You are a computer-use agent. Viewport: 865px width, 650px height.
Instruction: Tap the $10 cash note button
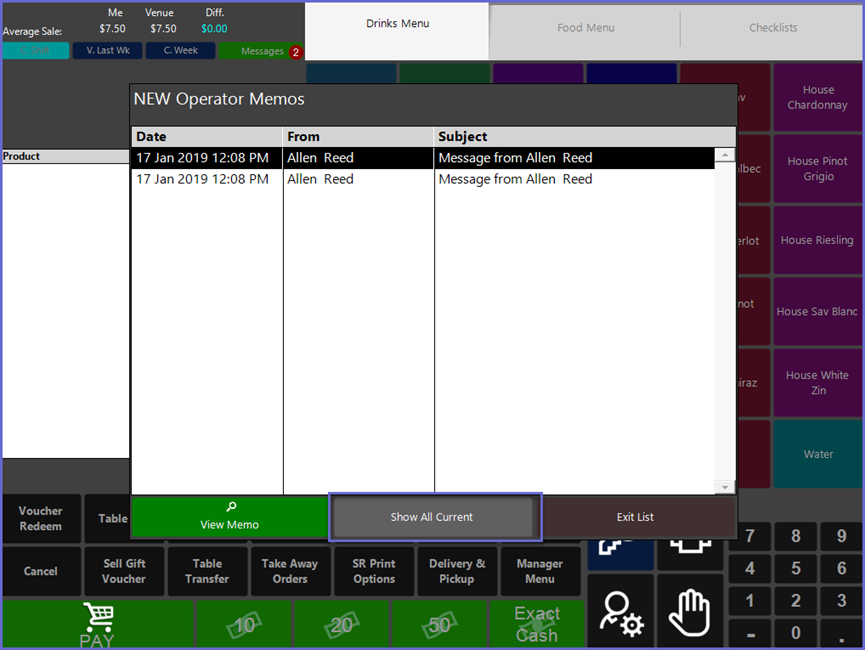245,624
